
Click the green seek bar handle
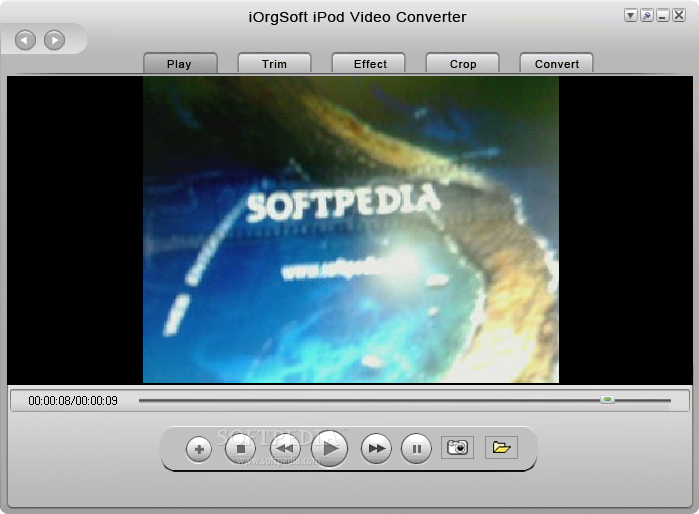click(607, 400)
